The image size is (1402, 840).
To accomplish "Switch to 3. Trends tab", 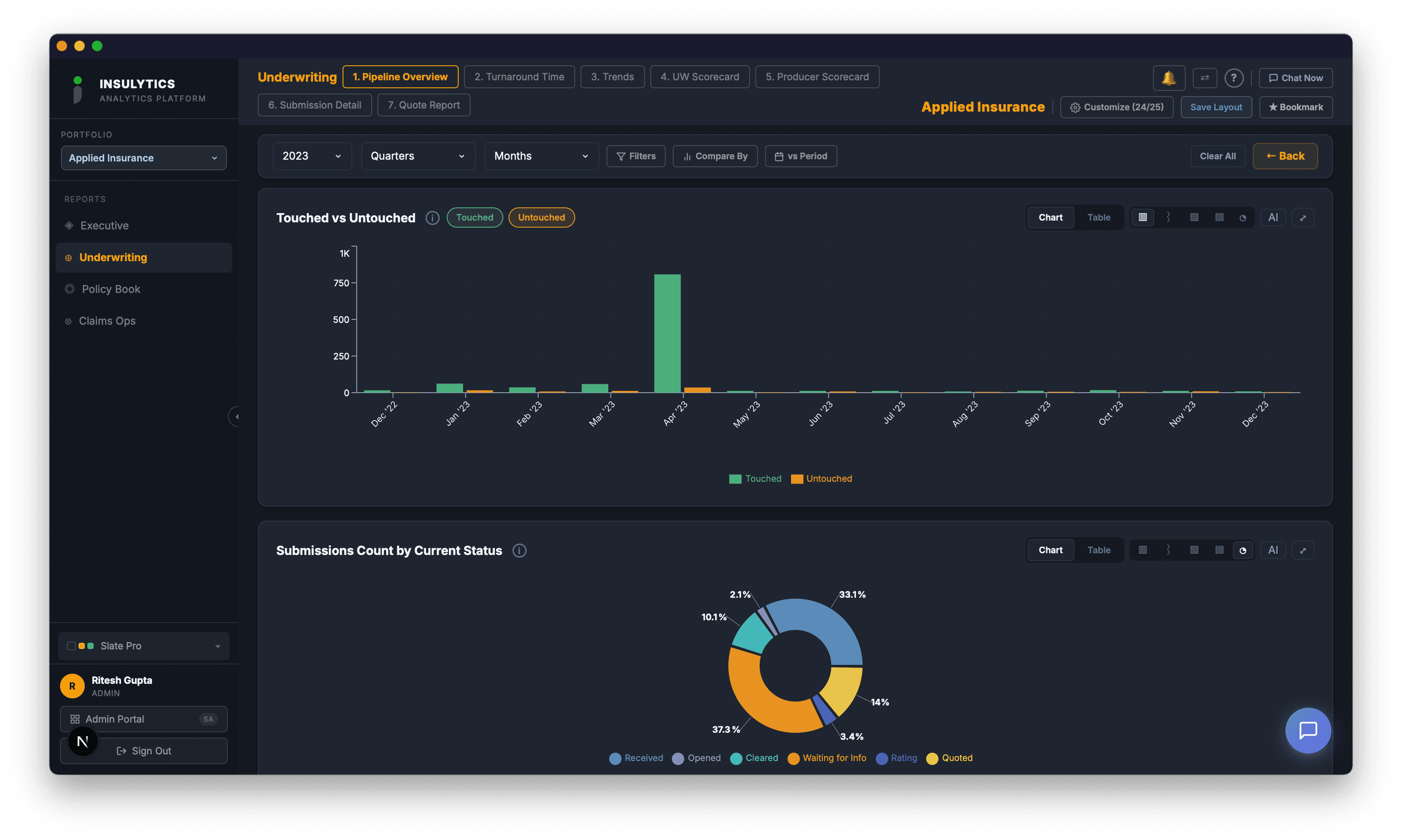I will point(612,77).
